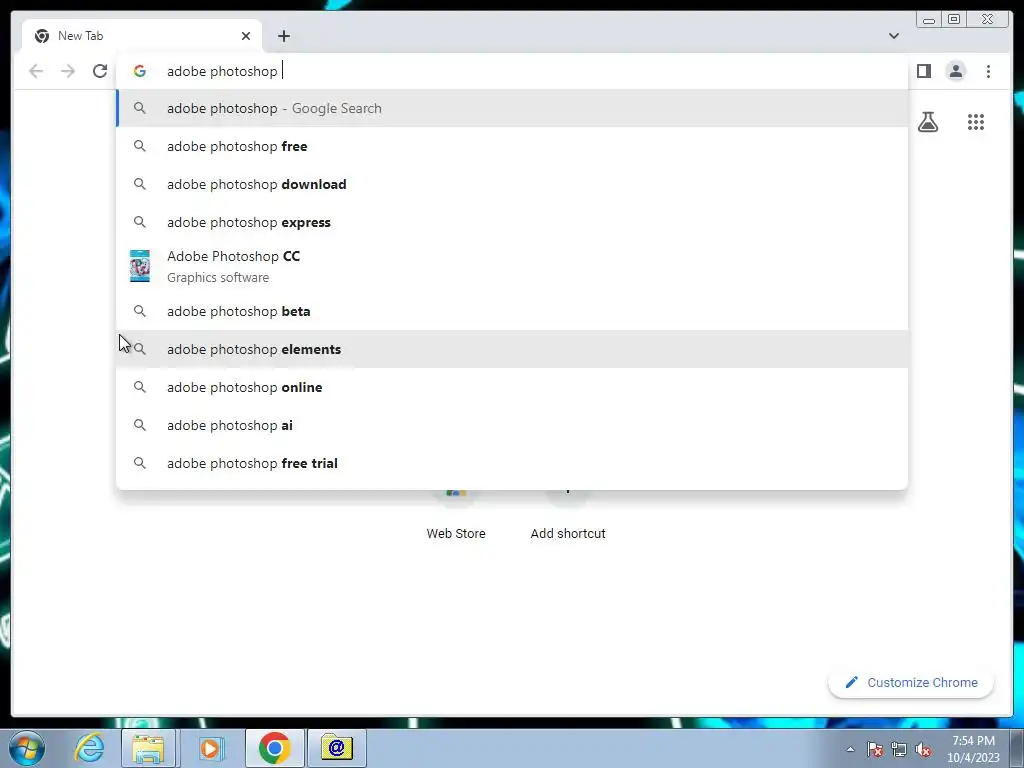Launch Internet Explorer from taskbar
This screenshot has width=1024, height=768.
pyautogui.click(x=89, y=748)
